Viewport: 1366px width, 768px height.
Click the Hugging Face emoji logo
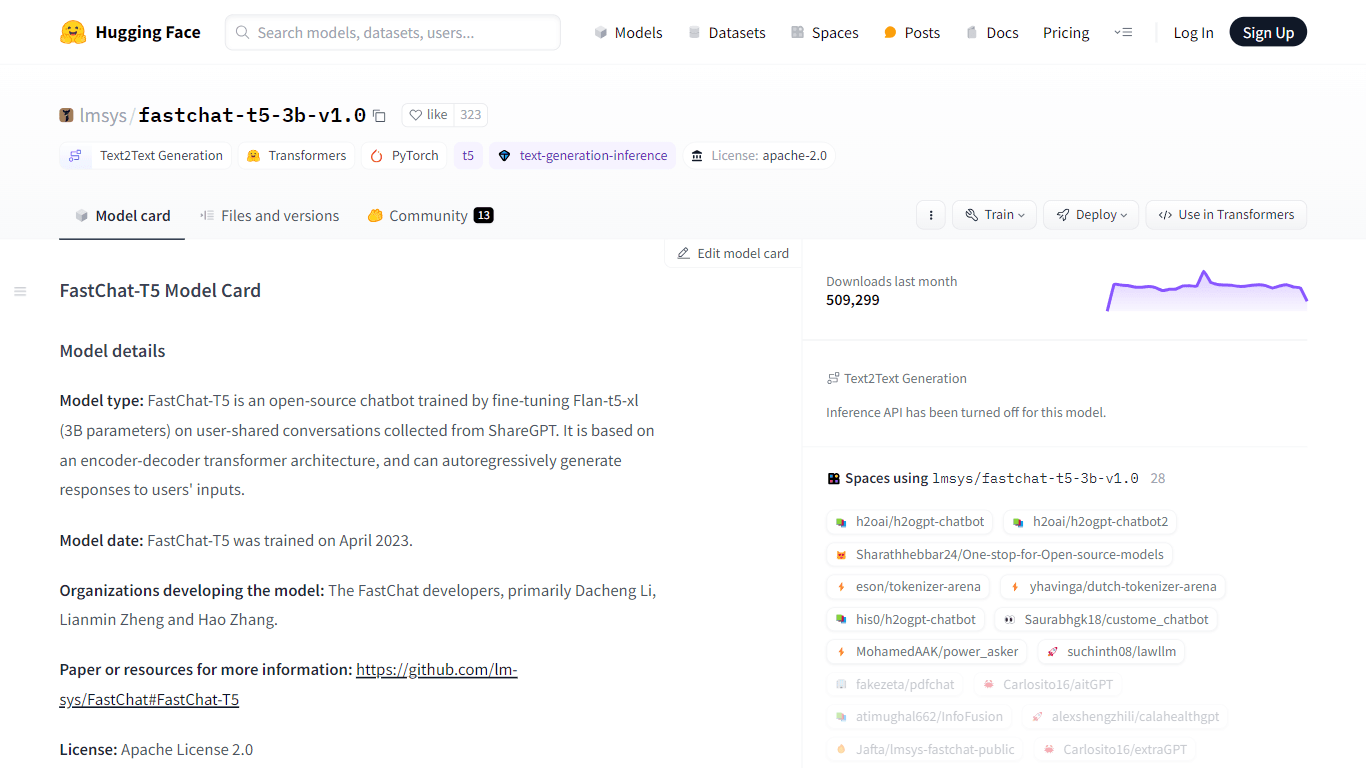click(73, 32)
